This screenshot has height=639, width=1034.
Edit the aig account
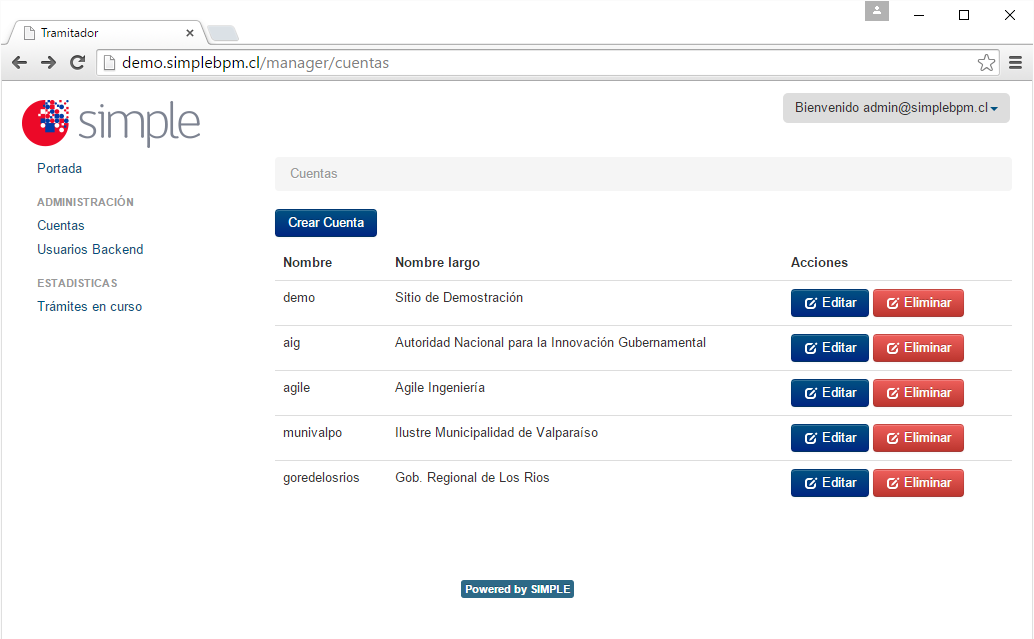pyautogui.click(x=830, y=348)
